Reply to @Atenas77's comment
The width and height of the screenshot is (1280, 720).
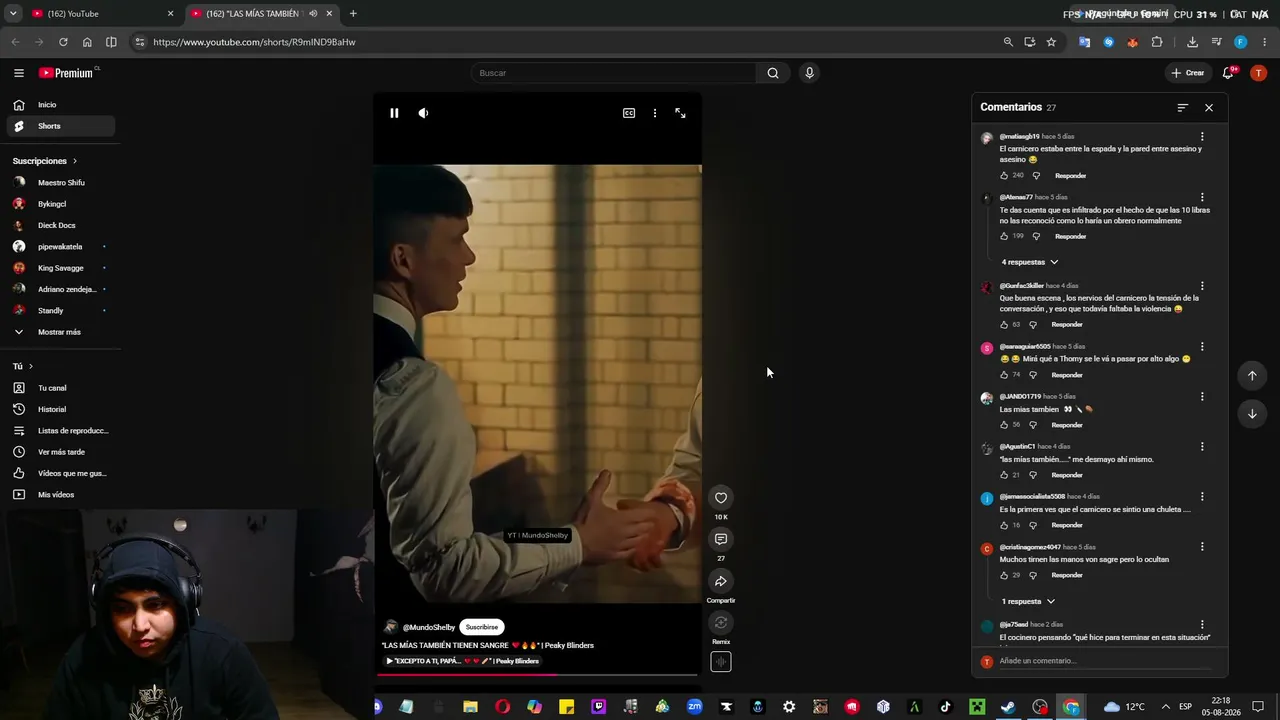(1070, 236)
